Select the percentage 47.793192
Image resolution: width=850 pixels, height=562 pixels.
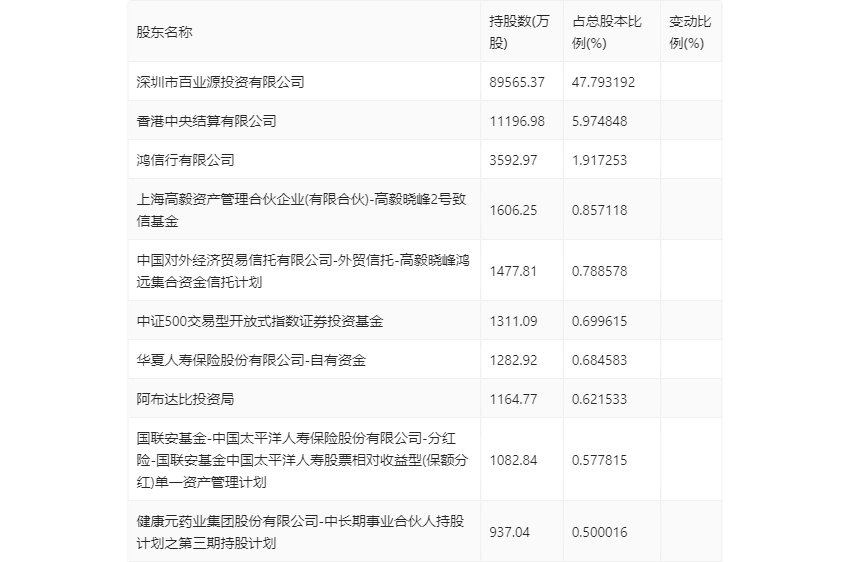(x=603, y=82)
